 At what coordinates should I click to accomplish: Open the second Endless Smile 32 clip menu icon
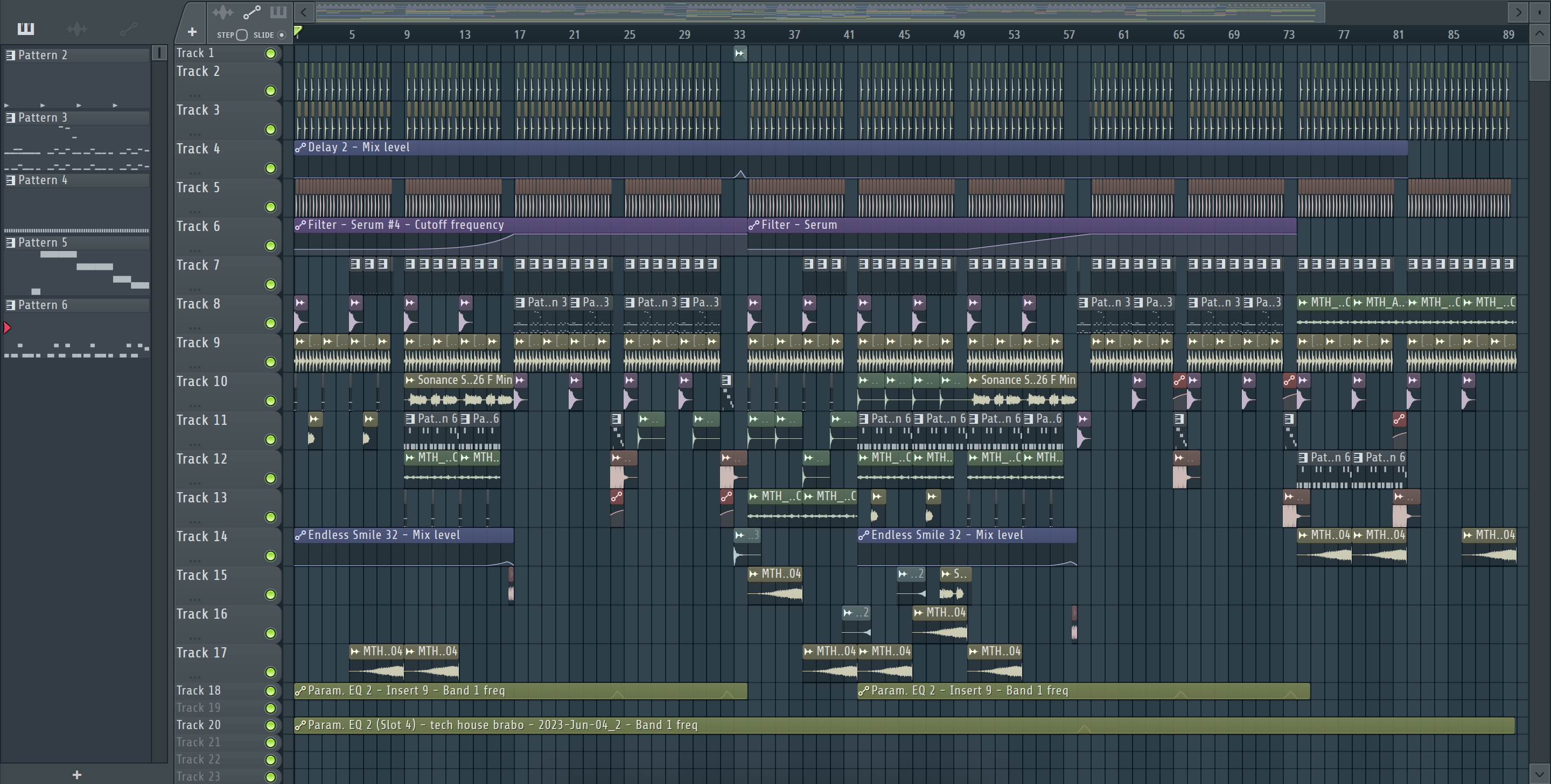tap(863, 535)
